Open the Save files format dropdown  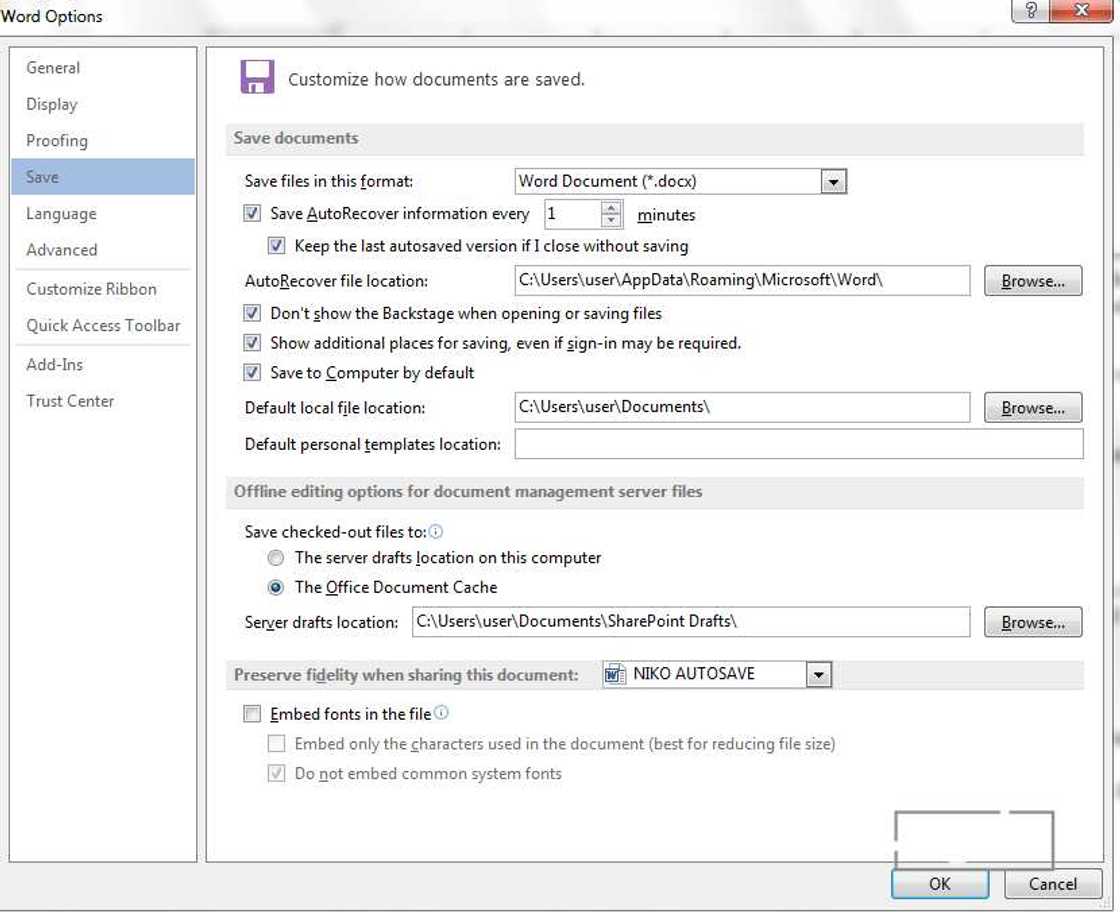(x=833, y=181)
